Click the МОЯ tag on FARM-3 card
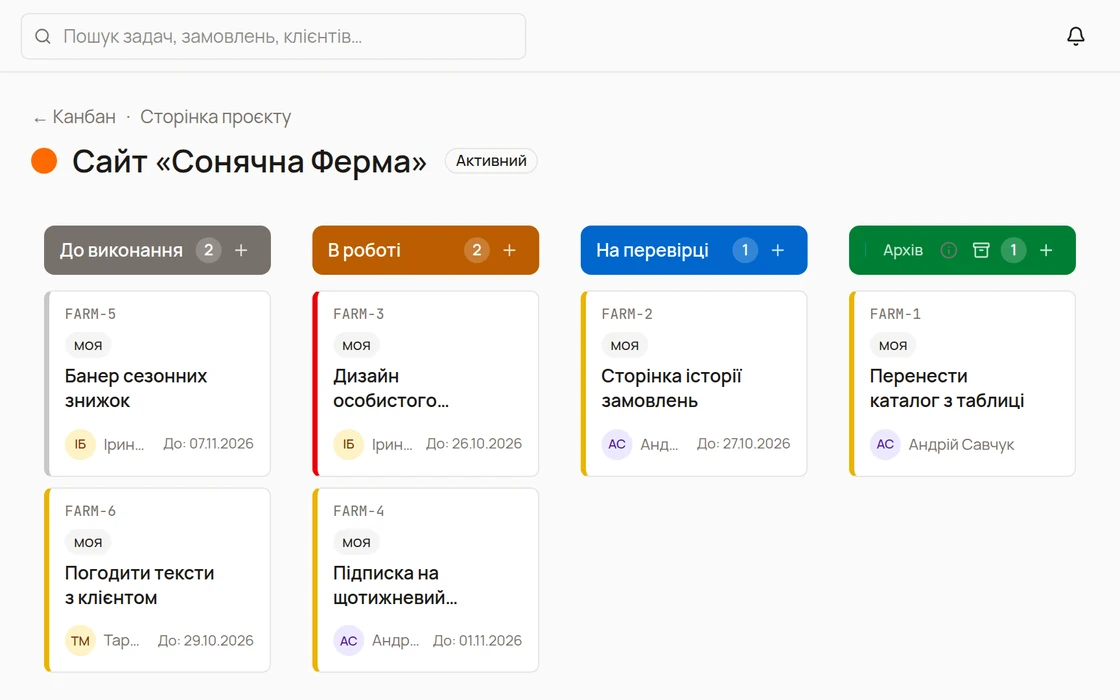 coord(356,346)
